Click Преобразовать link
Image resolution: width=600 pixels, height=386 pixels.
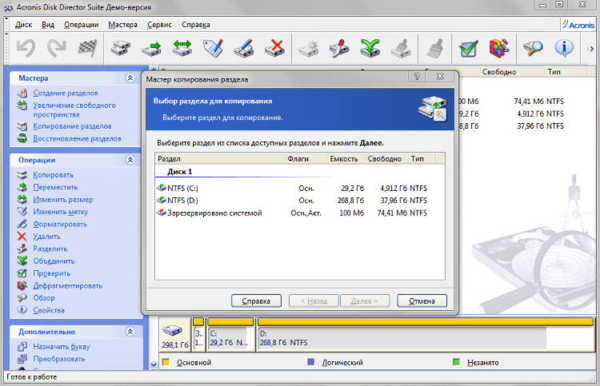pos(59,359)
